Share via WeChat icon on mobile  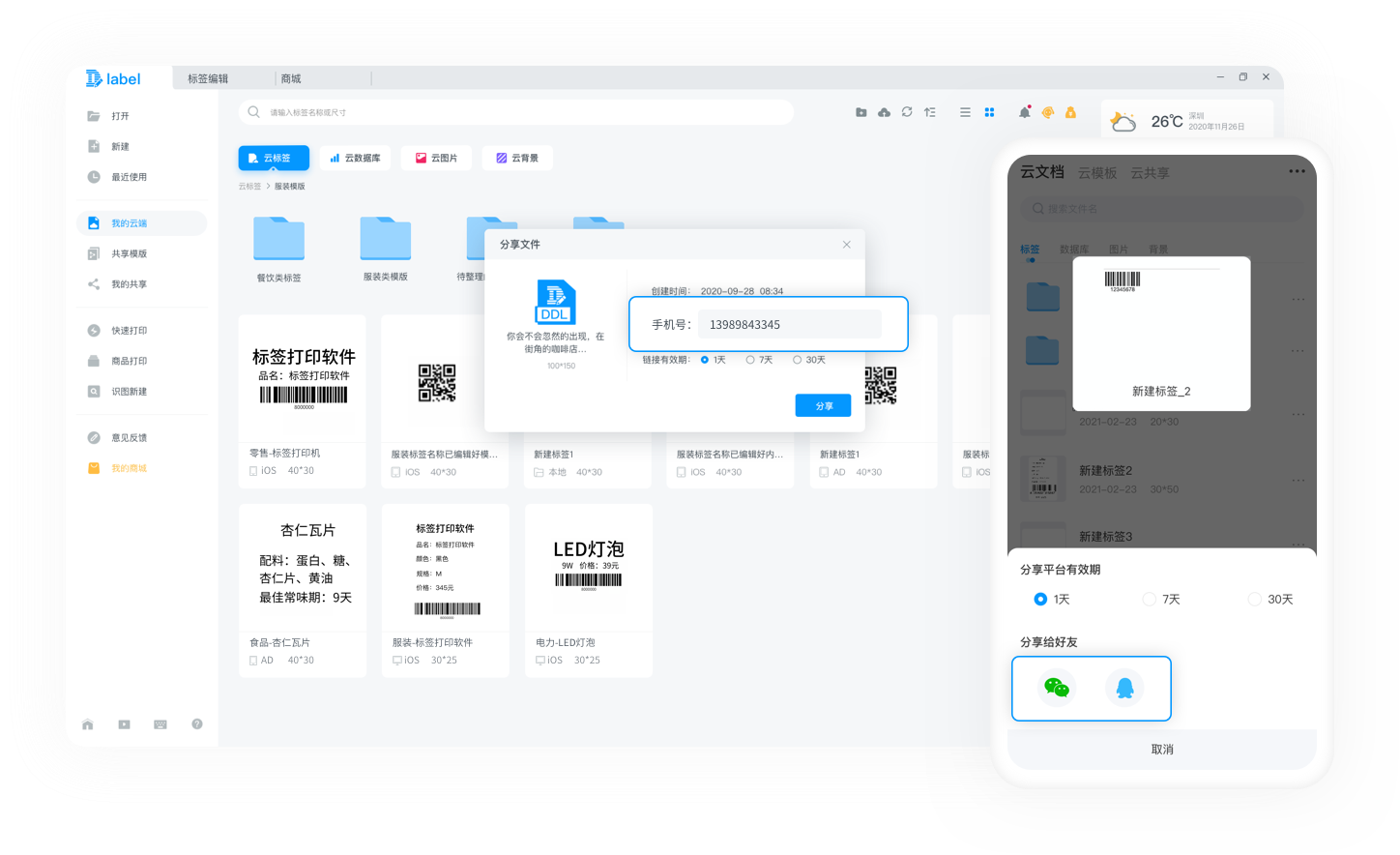pyautogui.click(x=1057, y=688)
